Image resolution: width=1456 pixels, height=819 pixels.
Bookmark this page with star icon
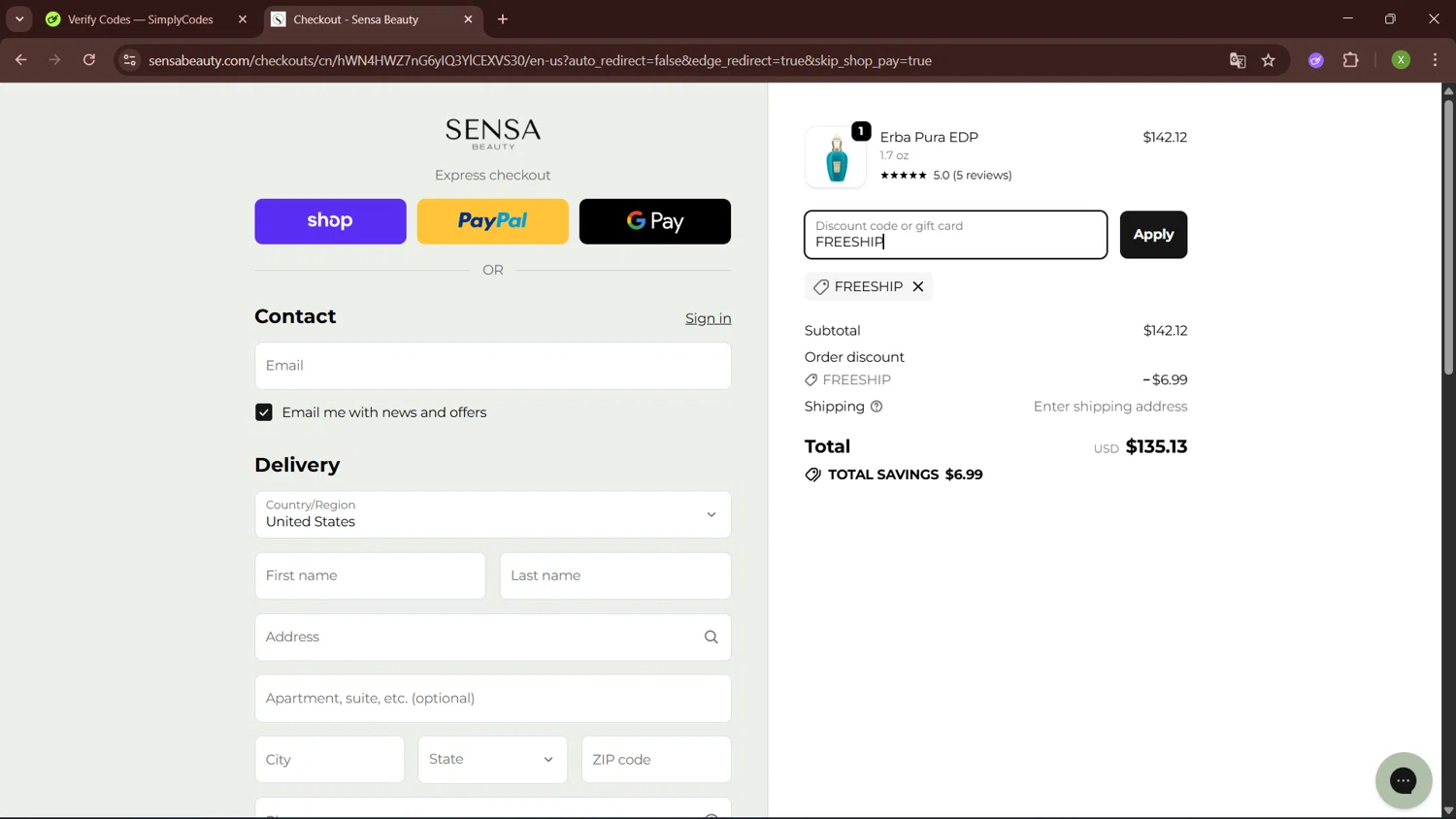click(x=1268, y=60)
